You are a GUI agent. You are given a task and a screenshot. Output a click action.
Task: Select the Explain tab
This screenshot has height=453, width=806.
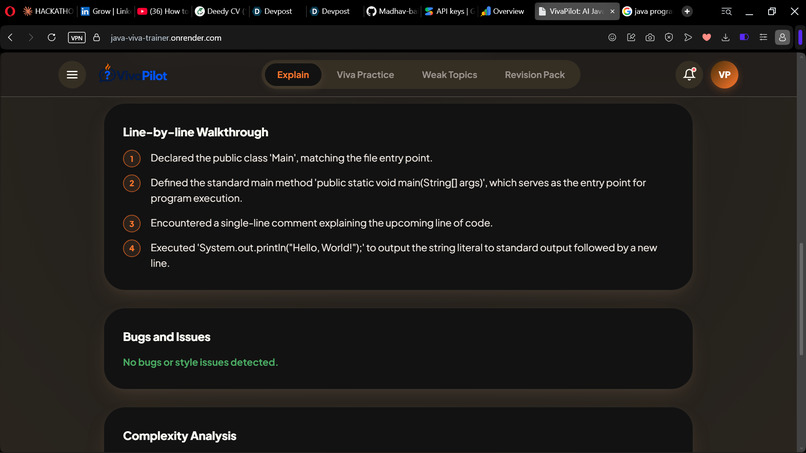293,75
